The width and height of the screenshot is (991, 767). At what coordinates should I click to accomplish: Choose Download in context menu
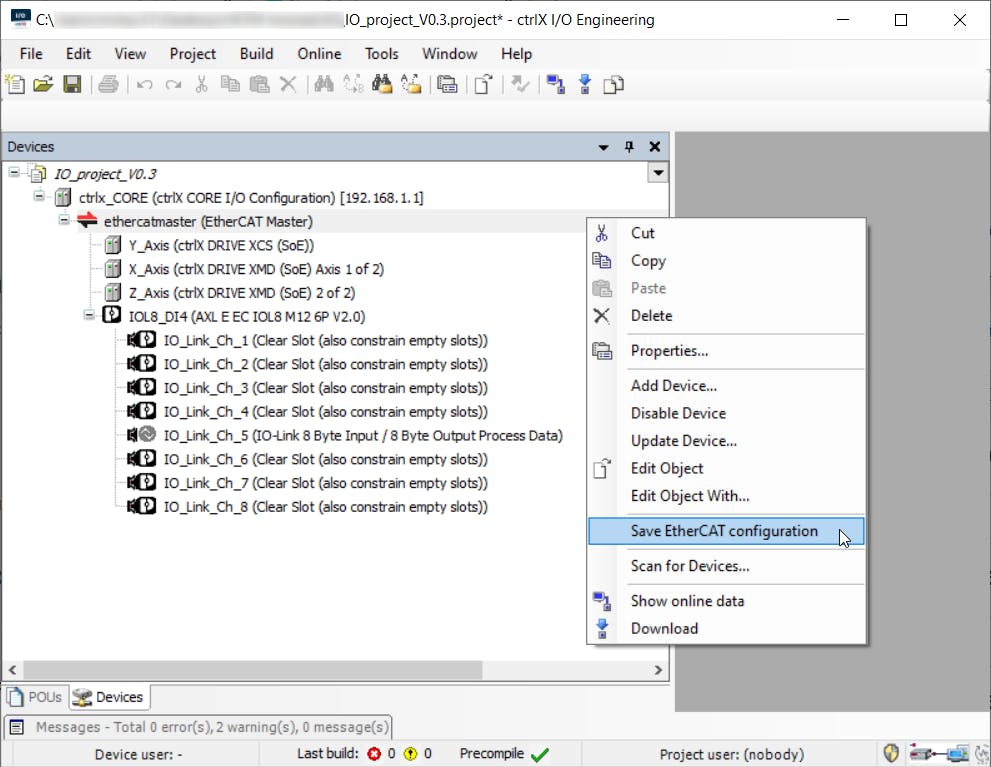pyautogui.click(x=726, y=629)
